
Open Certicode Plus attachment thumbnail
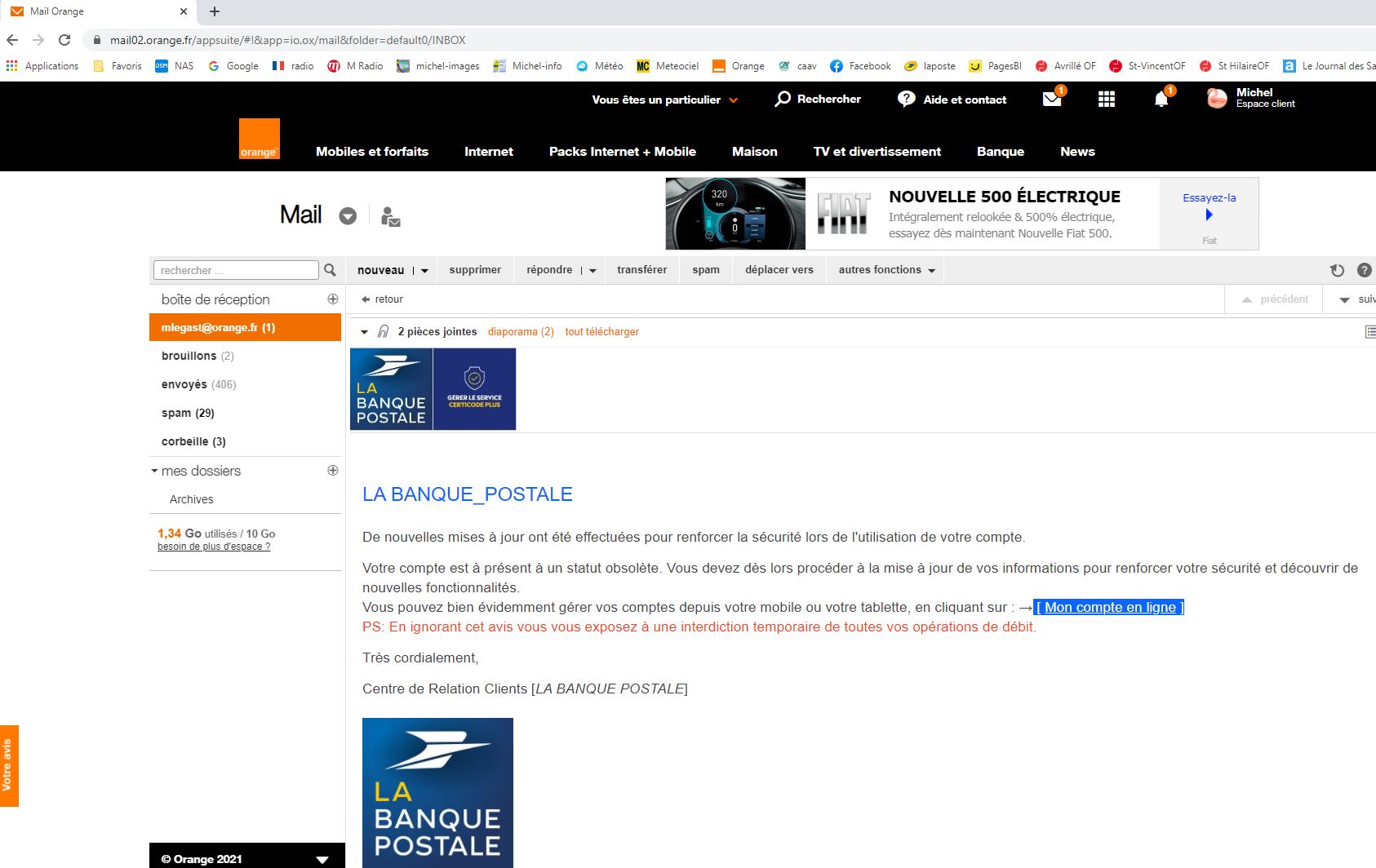coord(475,389)
